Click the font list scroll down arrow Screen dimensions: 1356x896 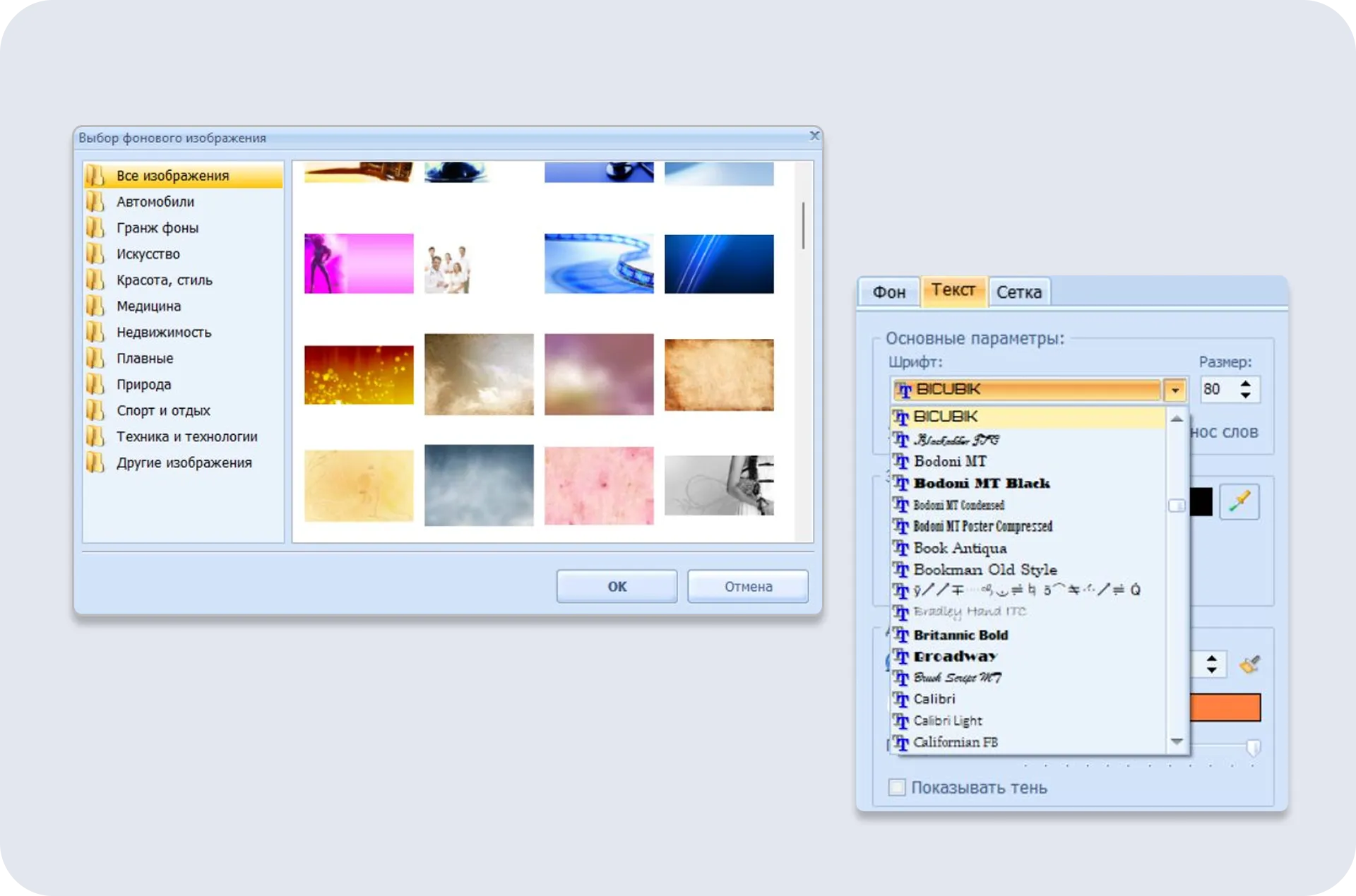pos(1177,741)
